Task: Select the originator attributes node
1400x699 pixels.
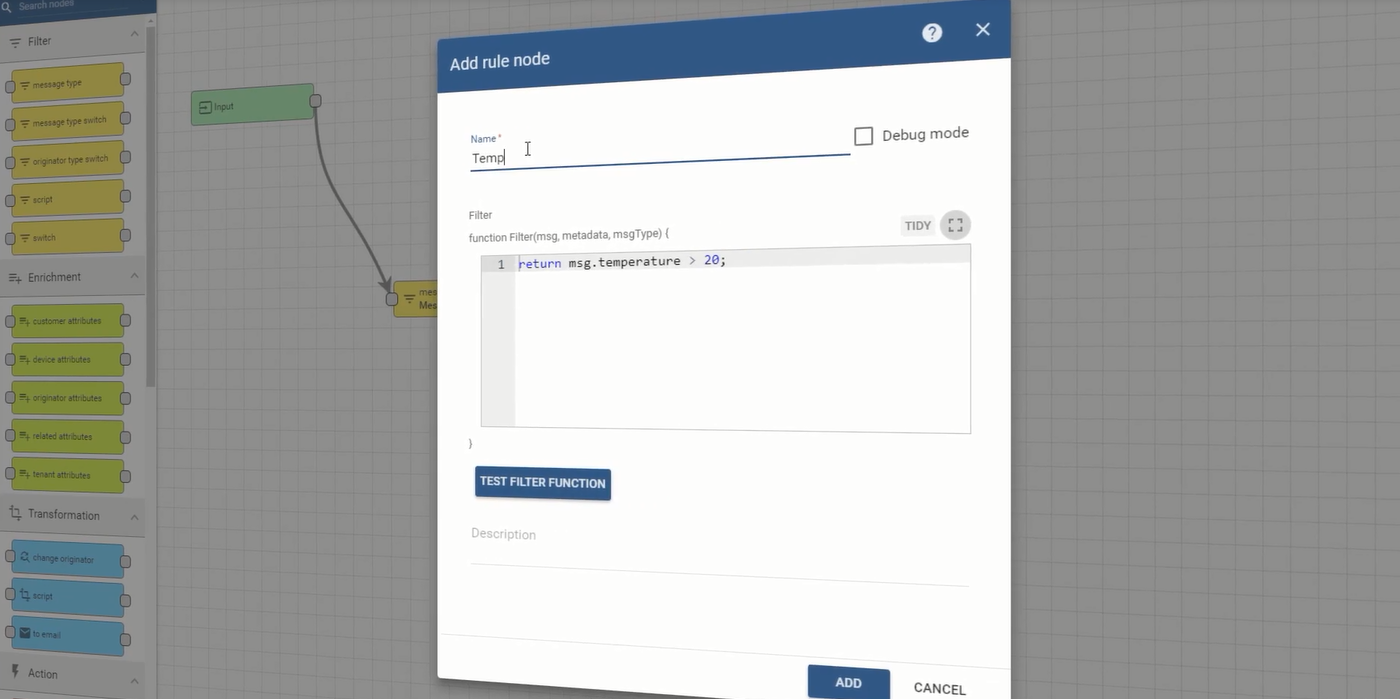Action: [68, 398]
